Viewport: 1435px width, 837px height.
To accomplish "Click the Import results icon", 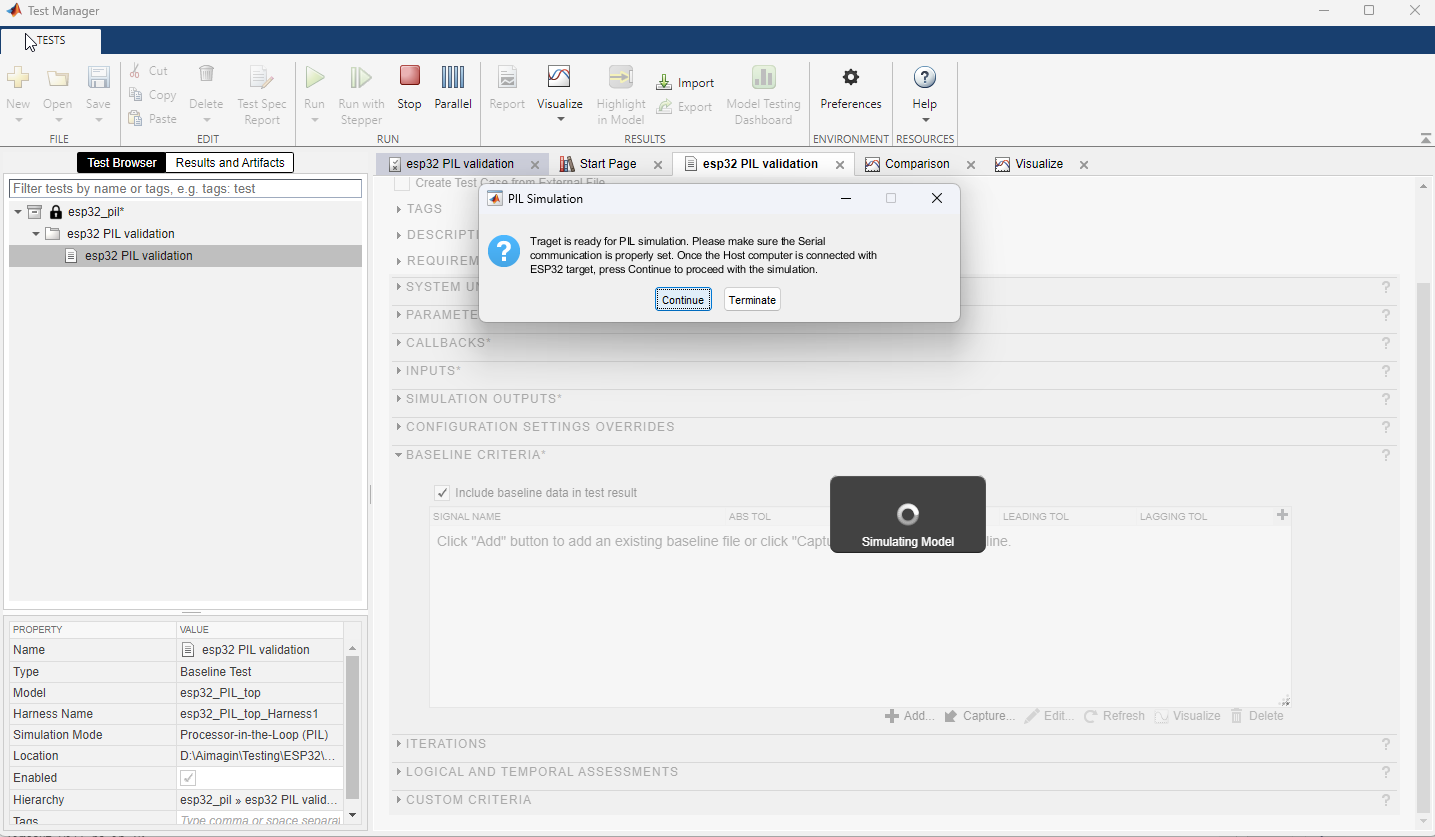I will click(x=664, y=83).
